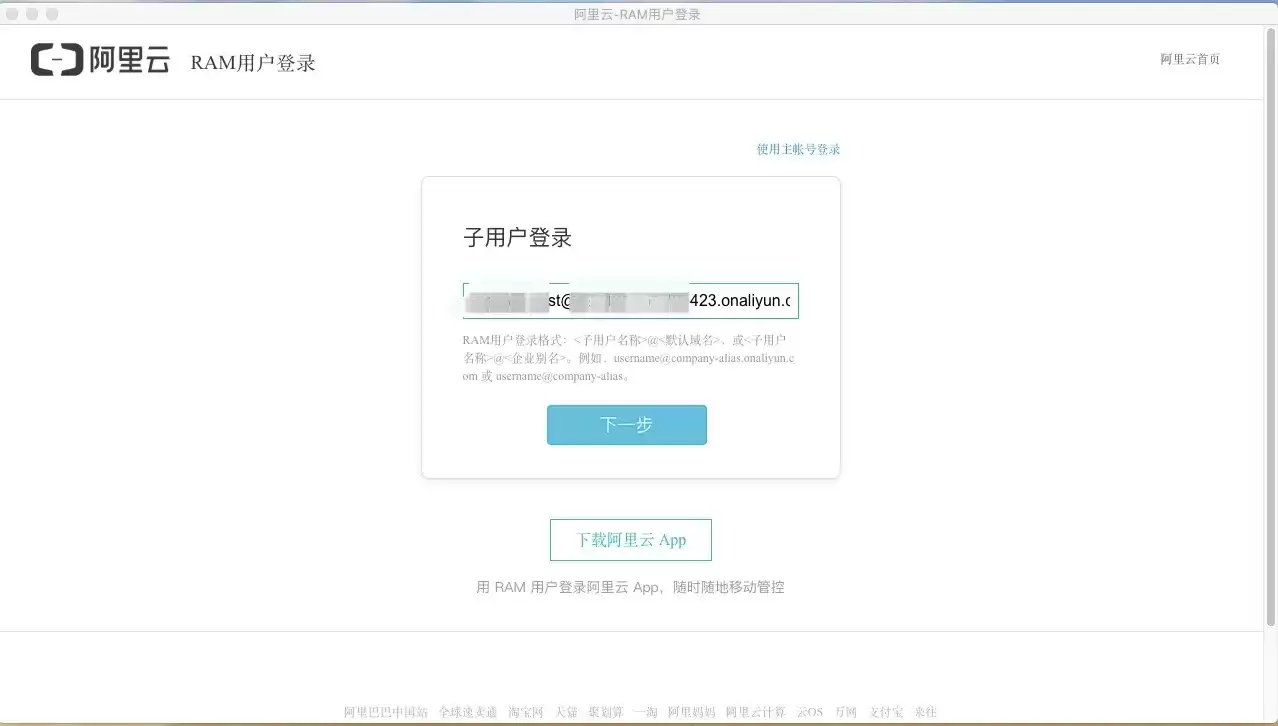Click the 随时随地移动管控 caption text
Viewport: 1278px width, 726px height.
point(730,587)
